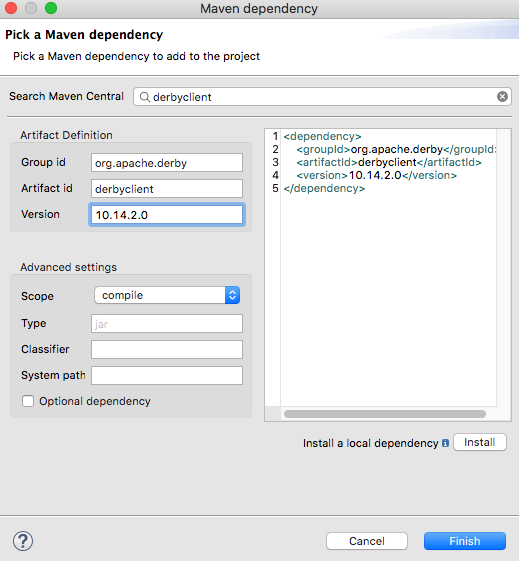Screen dimensions: 519x561
Task: Close the Maven dependency window
Action: point(11,8)
